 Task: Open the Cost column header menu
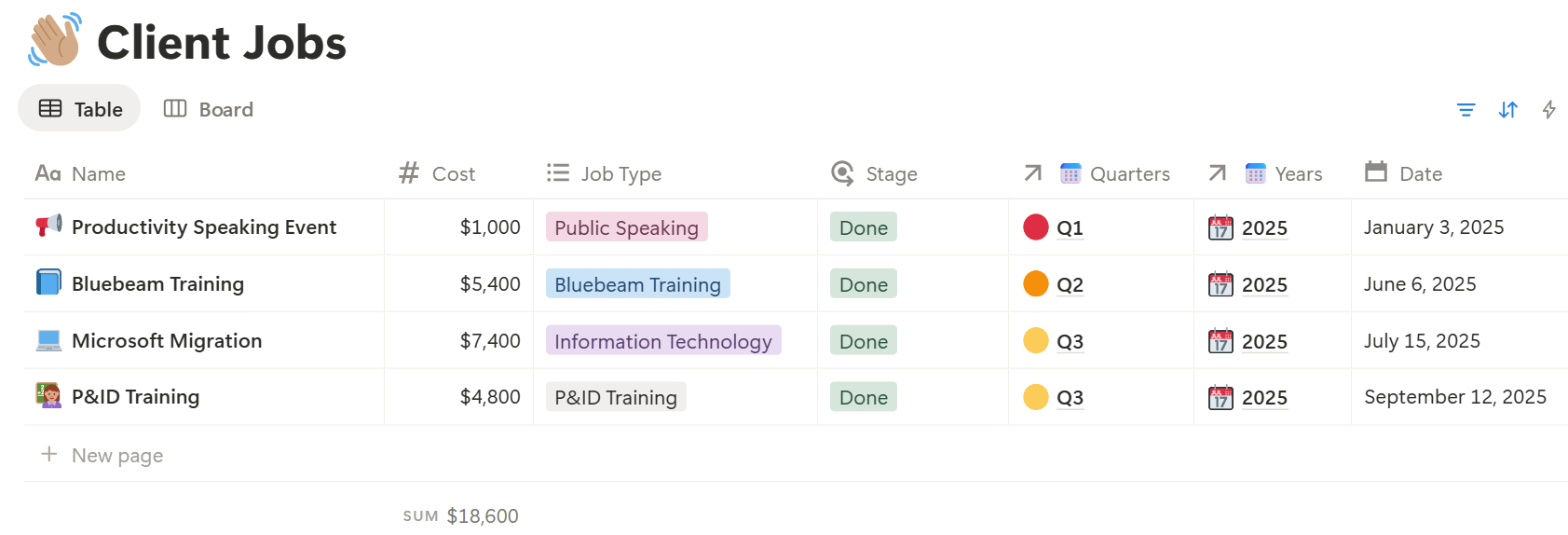(x=453, y=174)
